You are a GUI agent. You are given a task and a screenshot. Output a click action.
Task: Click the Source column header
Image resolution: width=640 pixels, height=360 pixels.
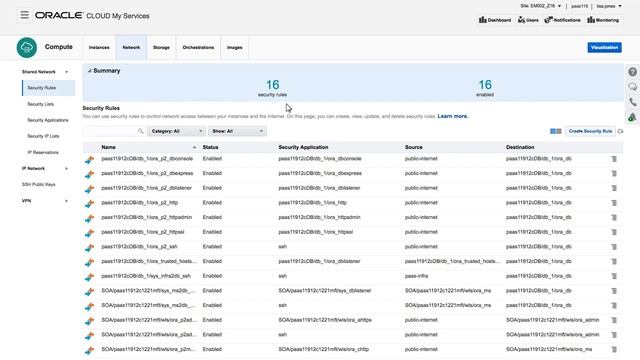(413, 147)
